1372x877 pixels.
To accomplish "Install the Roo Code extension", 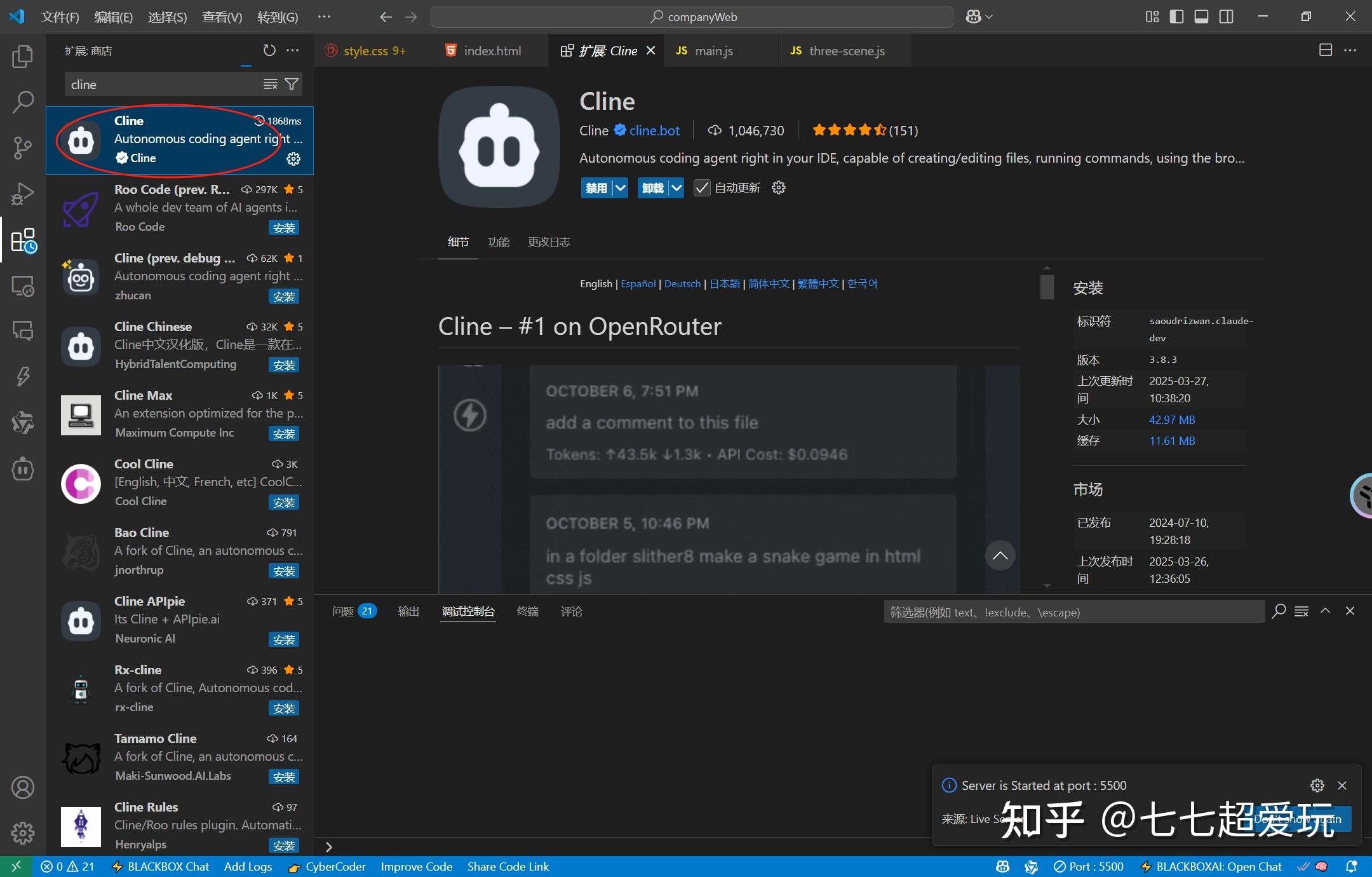I will coord(284,228).
